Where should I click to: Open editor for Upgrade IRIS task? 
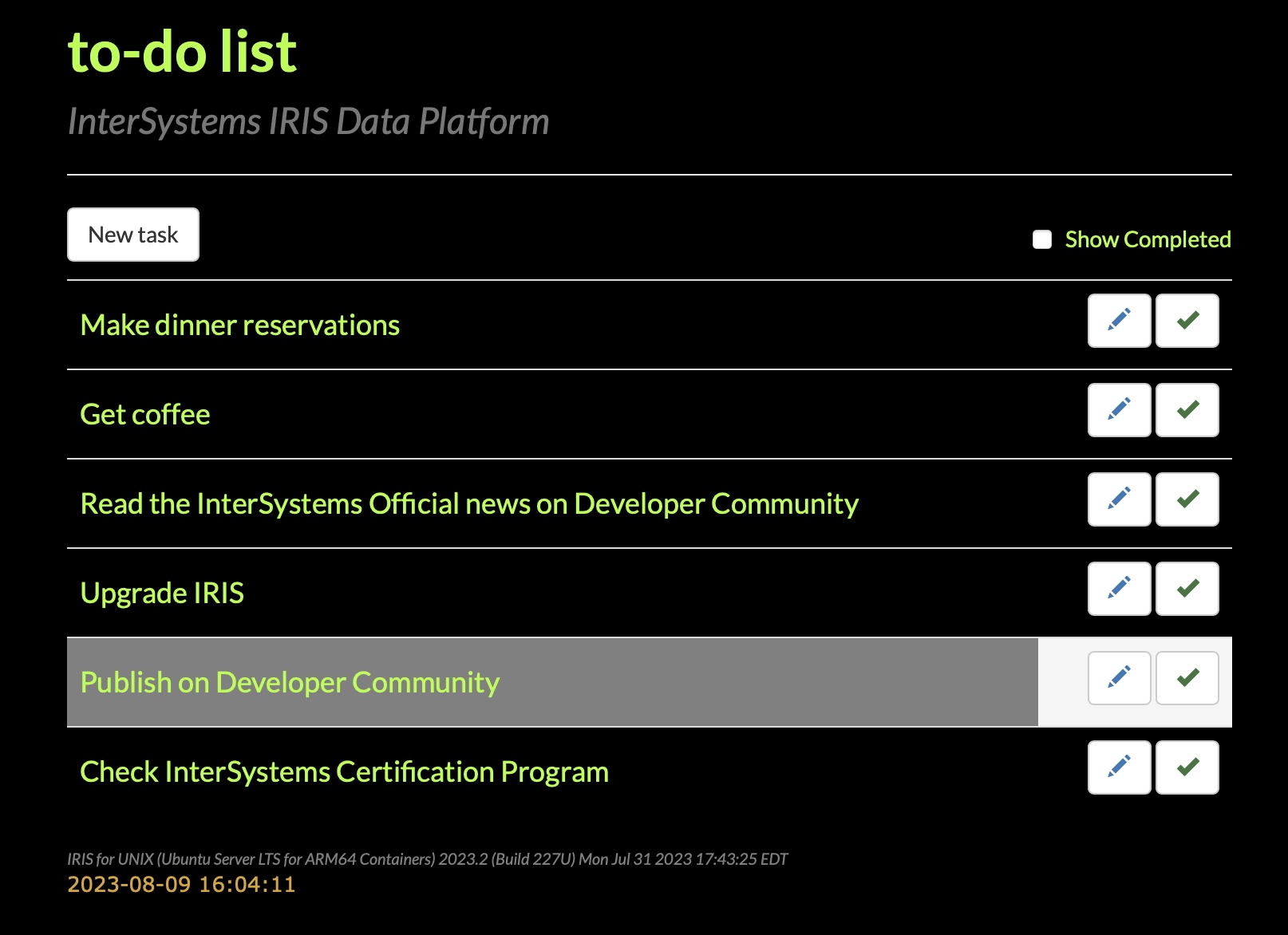pos(1119,589)
